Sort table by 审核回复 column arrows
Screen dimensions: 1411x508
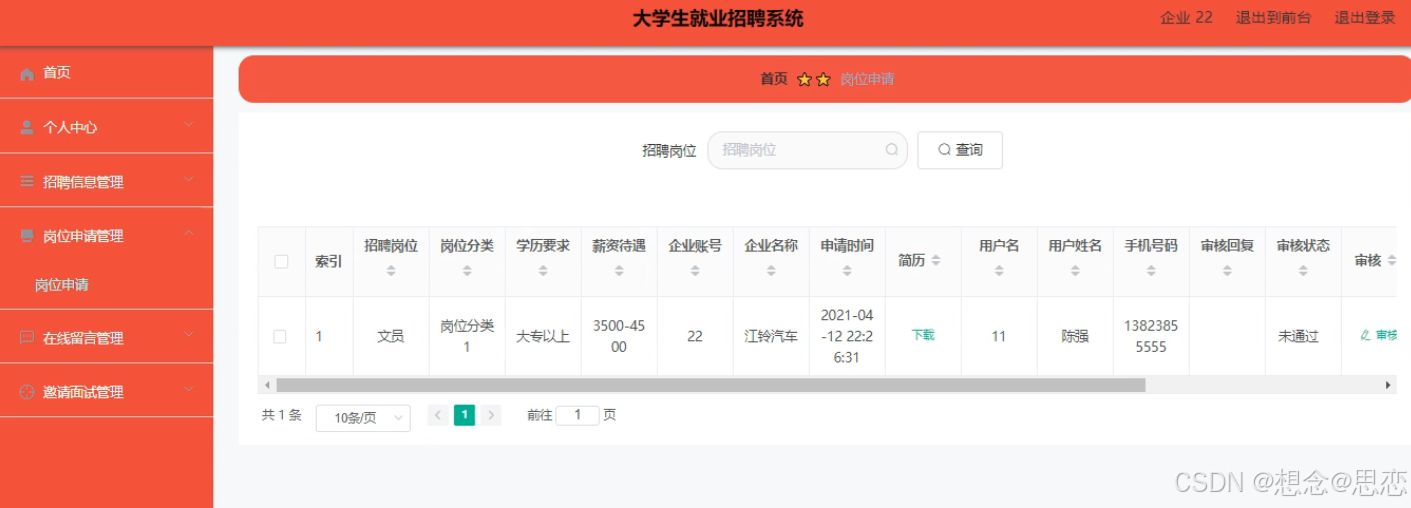tap(1227, 271)
